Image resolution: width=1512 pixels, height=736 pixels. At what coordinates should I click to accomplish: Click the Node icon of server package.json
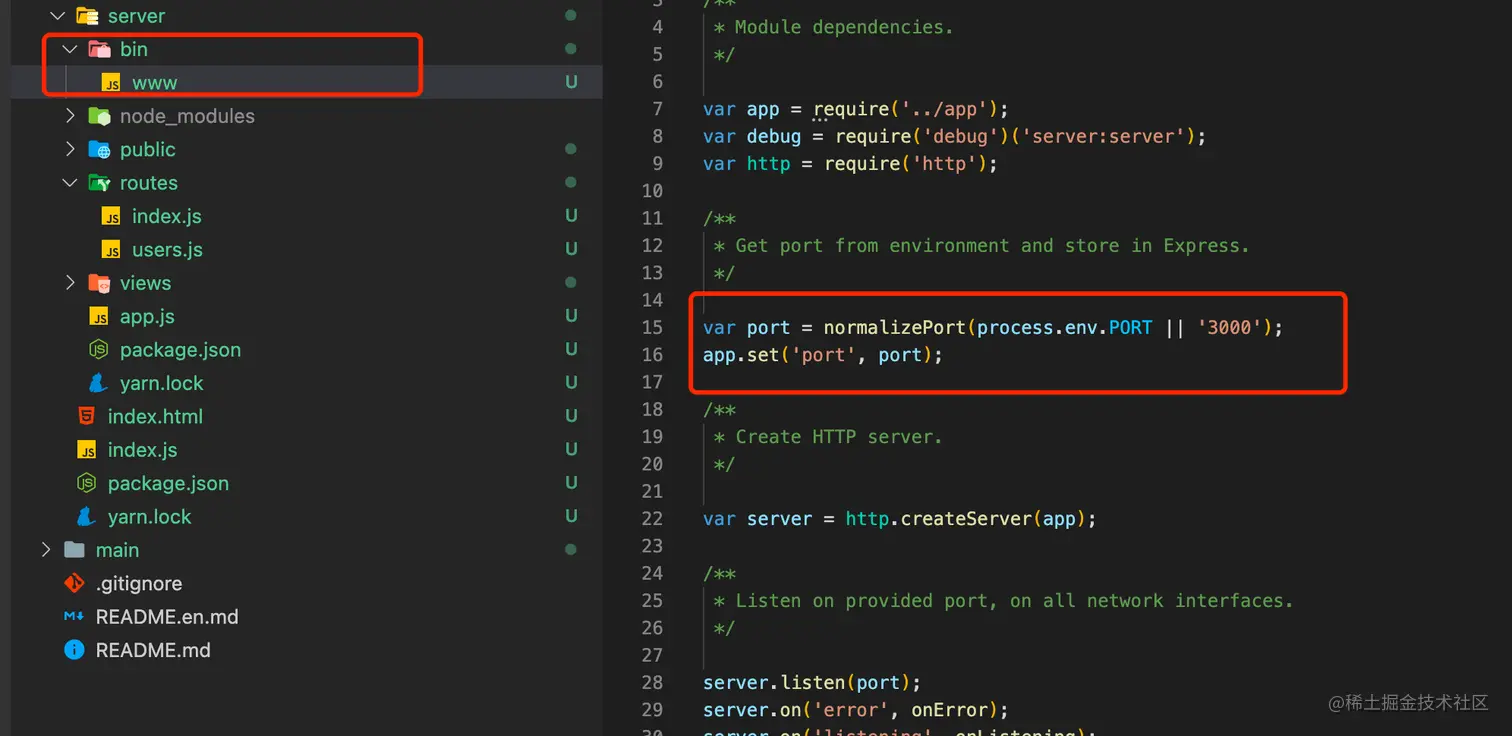pos(99,350)
